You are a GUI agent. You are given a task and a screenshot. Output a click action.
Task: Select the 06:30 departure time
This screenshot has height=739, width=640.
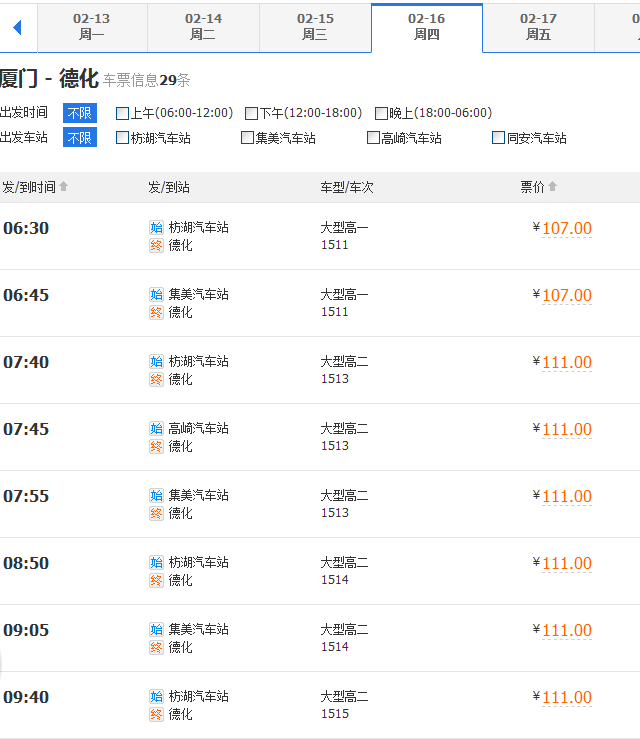pyautogui.click(x=26, y=228)
